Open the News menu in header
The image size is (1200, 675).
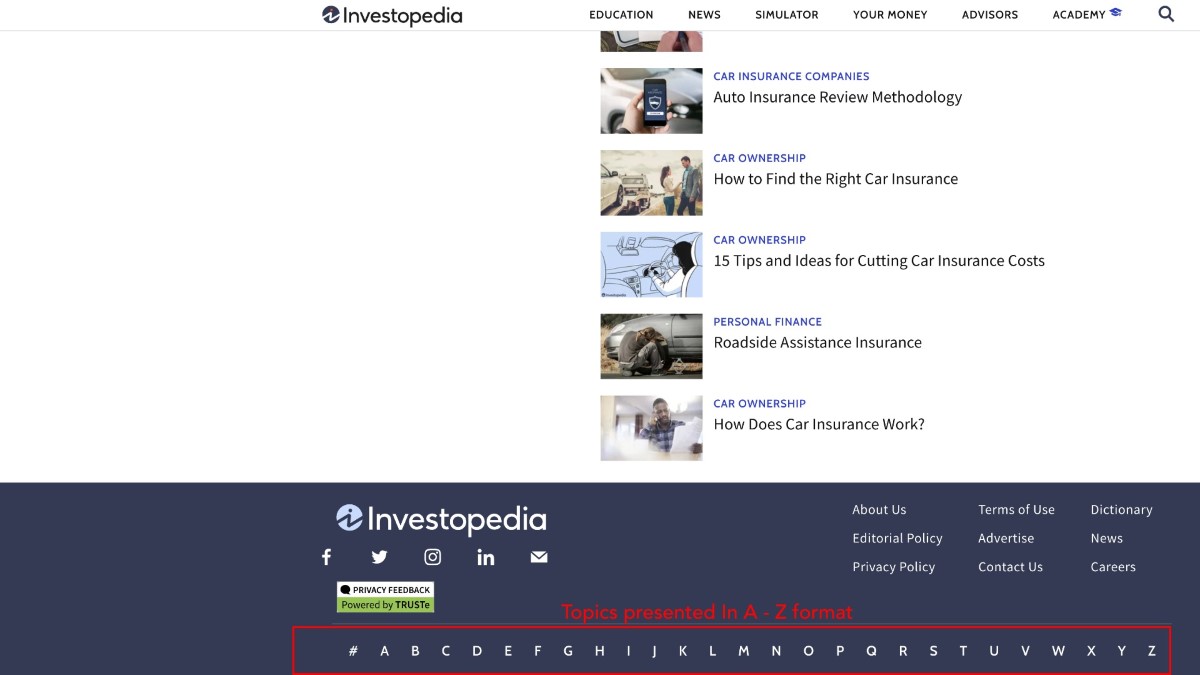tap(704, 15)
